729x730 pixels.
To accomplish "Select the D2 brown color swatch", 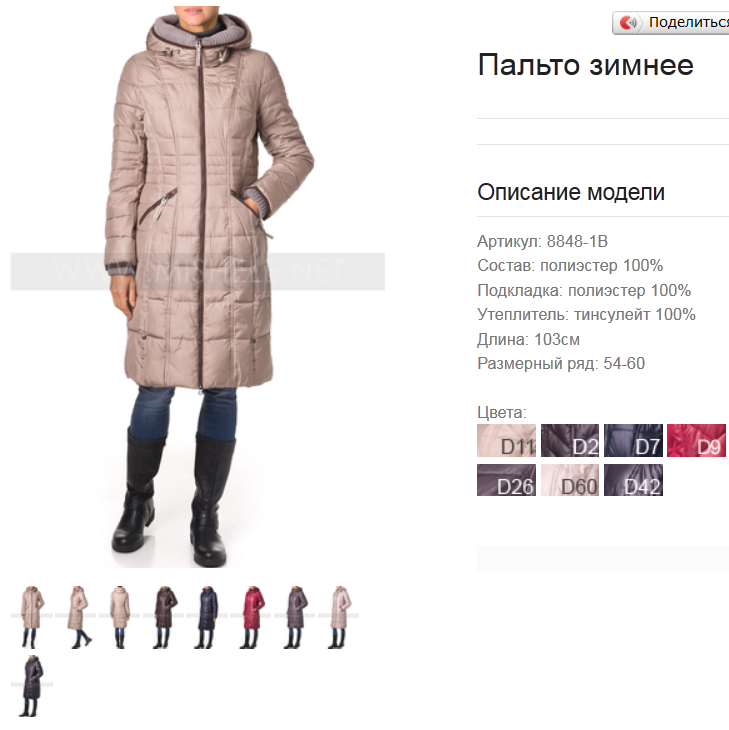I will pyautogui.click(x=570, y=440).
